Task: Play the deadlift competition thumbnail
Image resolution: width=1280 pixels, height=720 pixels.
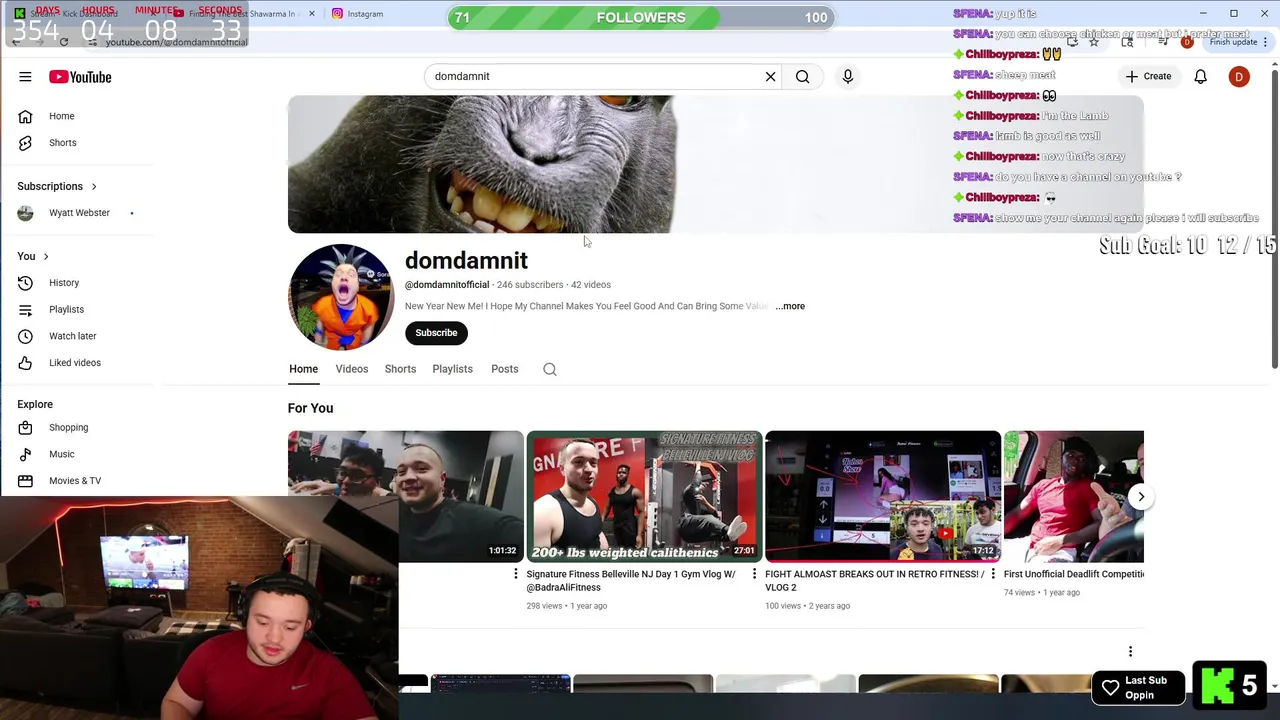Action: tap(1074, 497)
